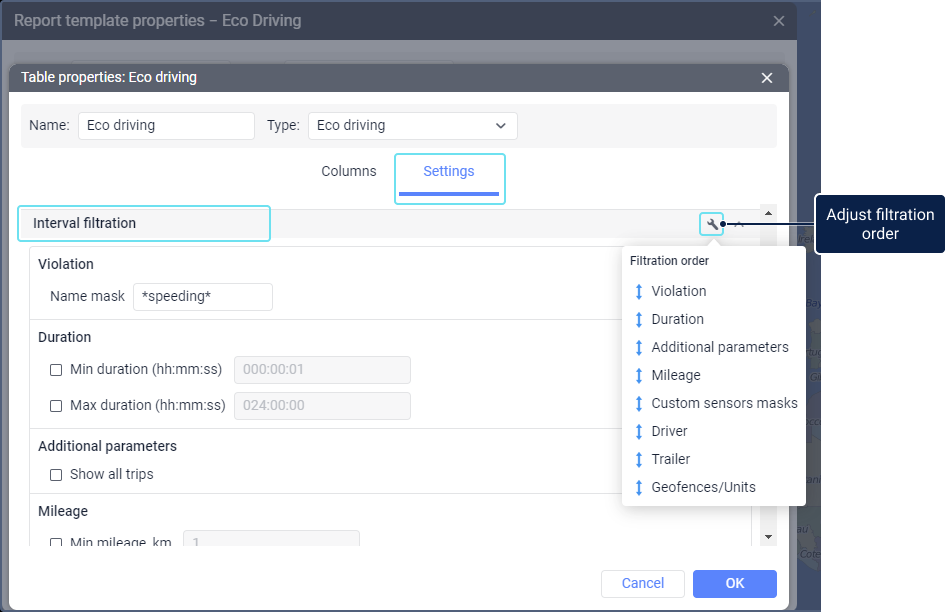The height and width of the screenshot is (612, 947).
Task: Click the wrench filtration order icon
Action: pos(711,224)
